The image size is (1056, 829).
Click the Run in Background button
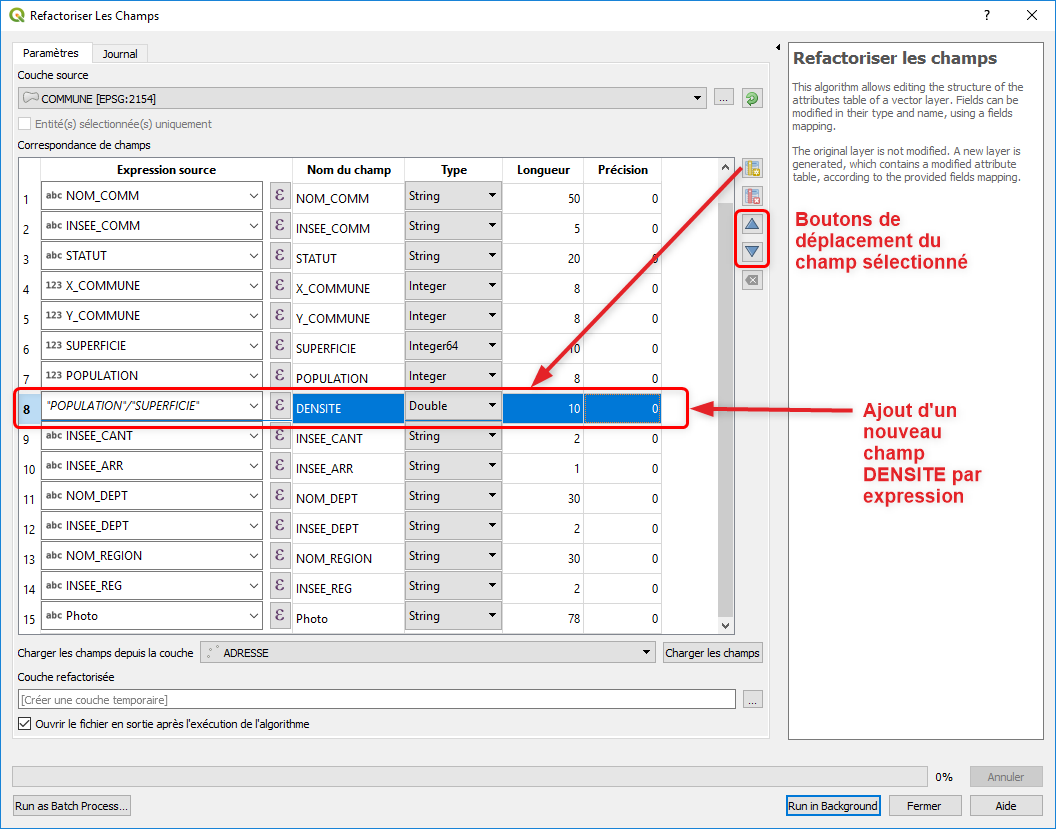pos(832,806)
